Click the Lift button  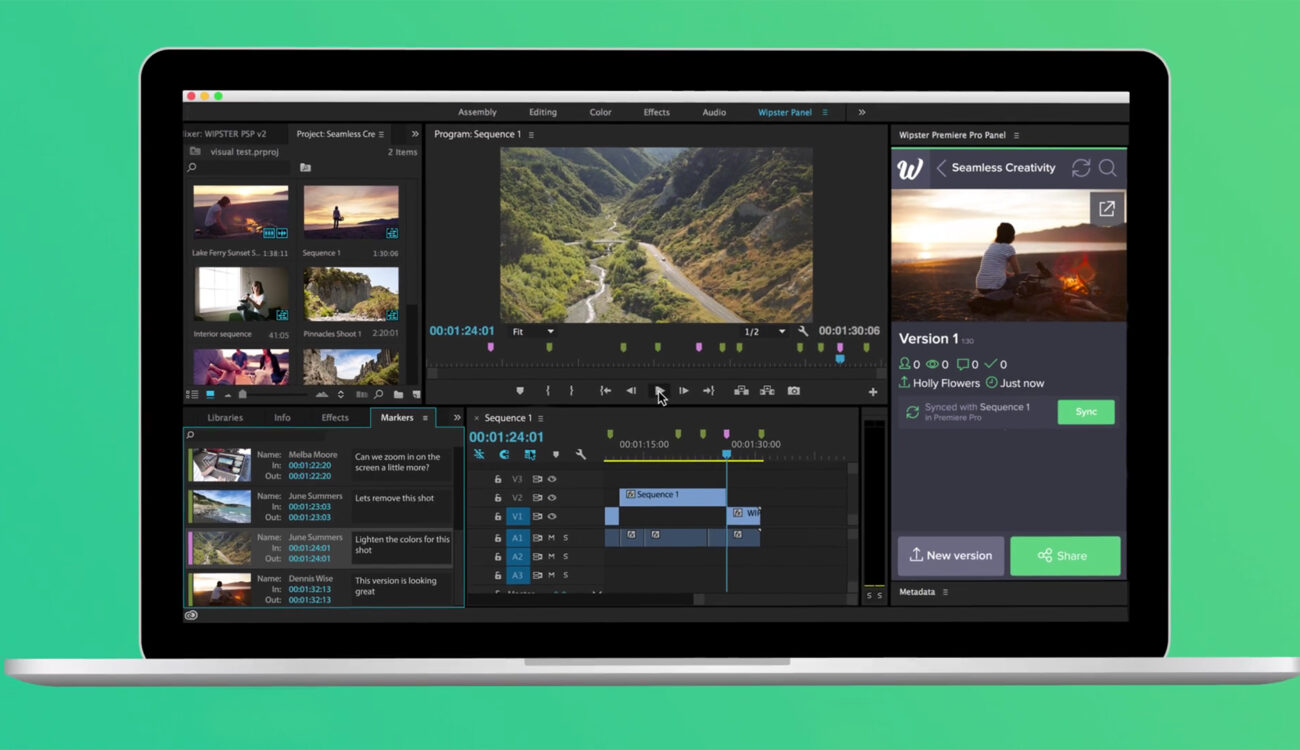741,391
